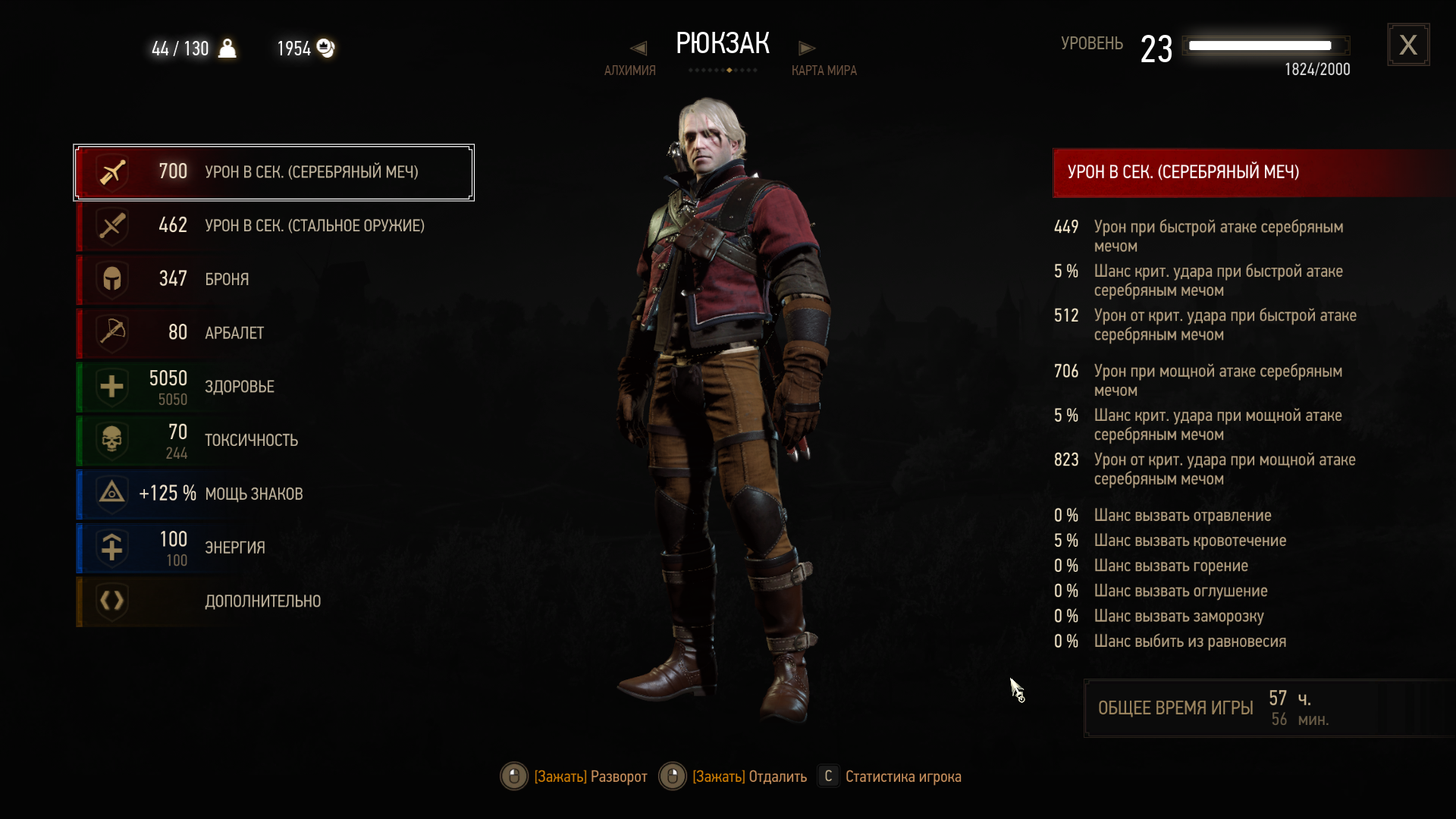Close the menu with the X button
The image size is (1456, 819).
(x=1408, y=45)
